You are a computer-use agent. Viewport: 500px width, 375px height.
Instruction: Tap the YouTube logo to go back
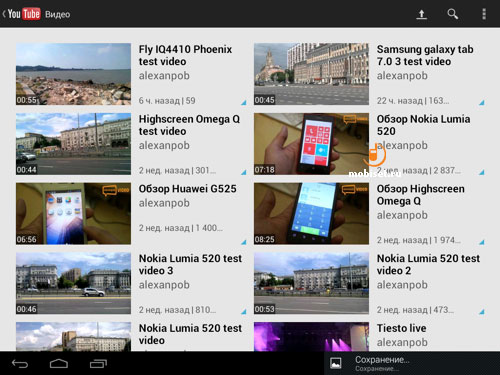24,14
